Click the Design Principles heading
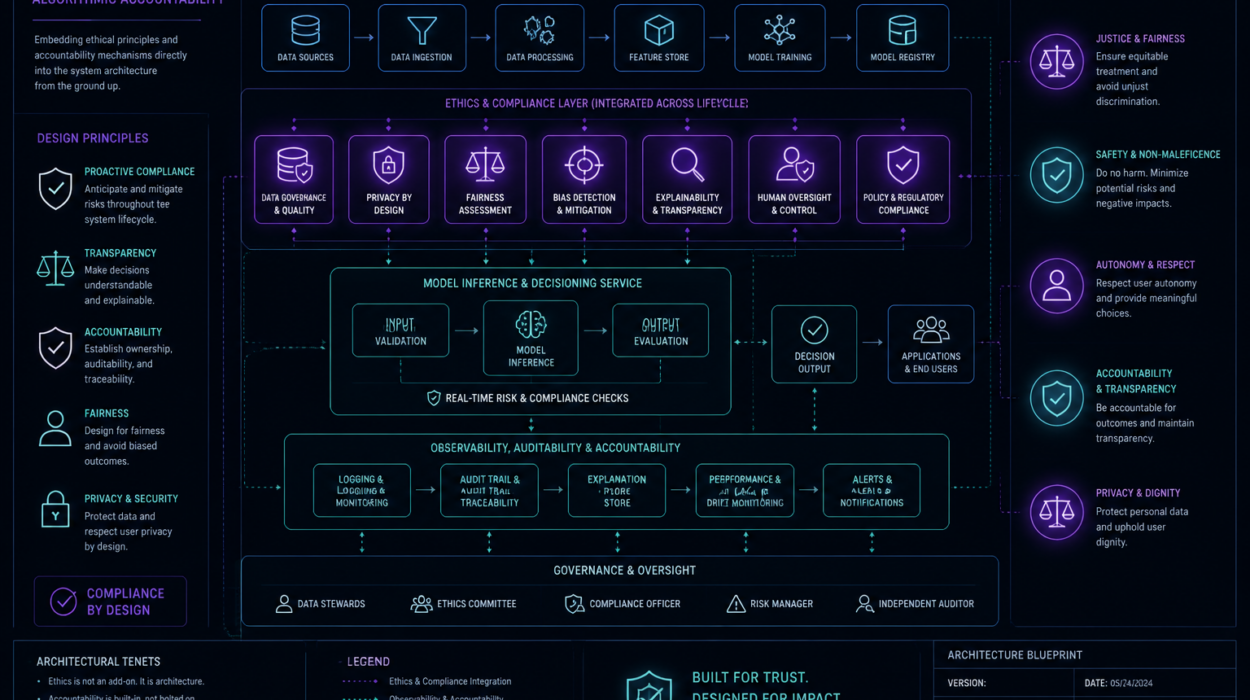1250x700 pixels. (92, 138)
